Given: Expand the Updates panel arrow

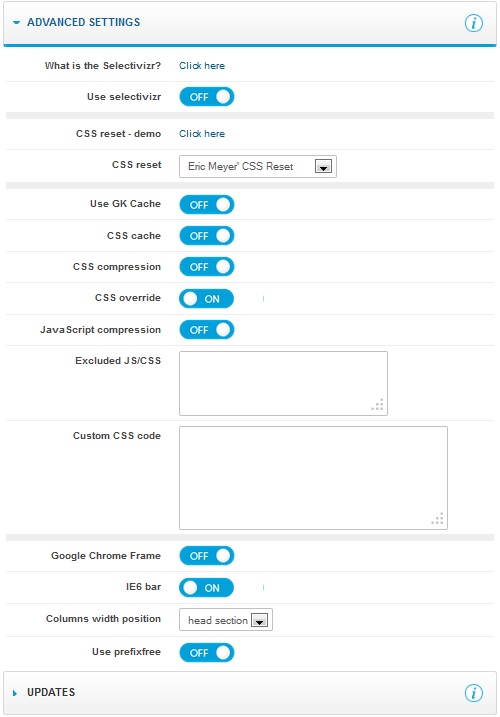Looking at the screenshot, I should pos(15,693).
